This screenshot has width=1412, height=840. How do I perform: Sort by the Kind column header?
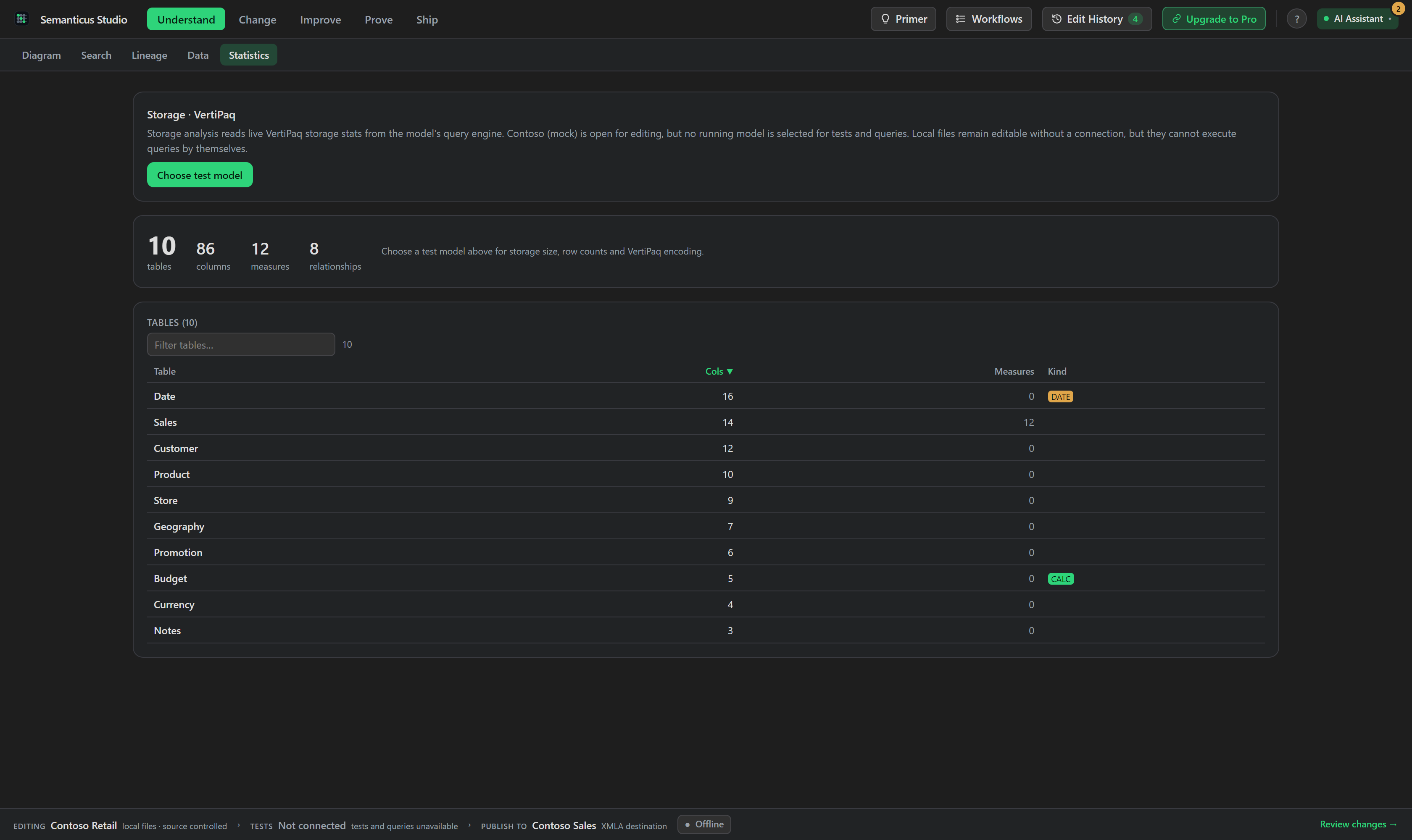click(x=1056, y=371)
